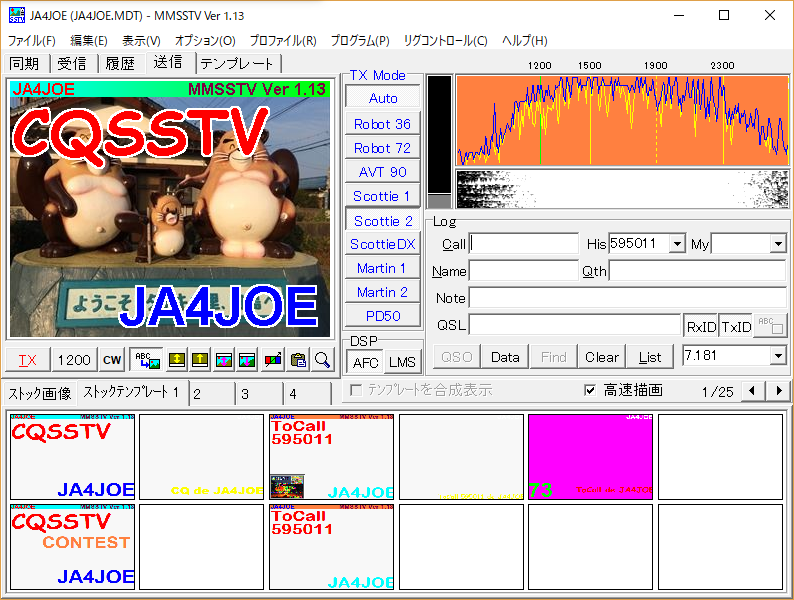Select PD50 TX mode
The height and width of the screenshot is (600, 794).
[383, 316]
